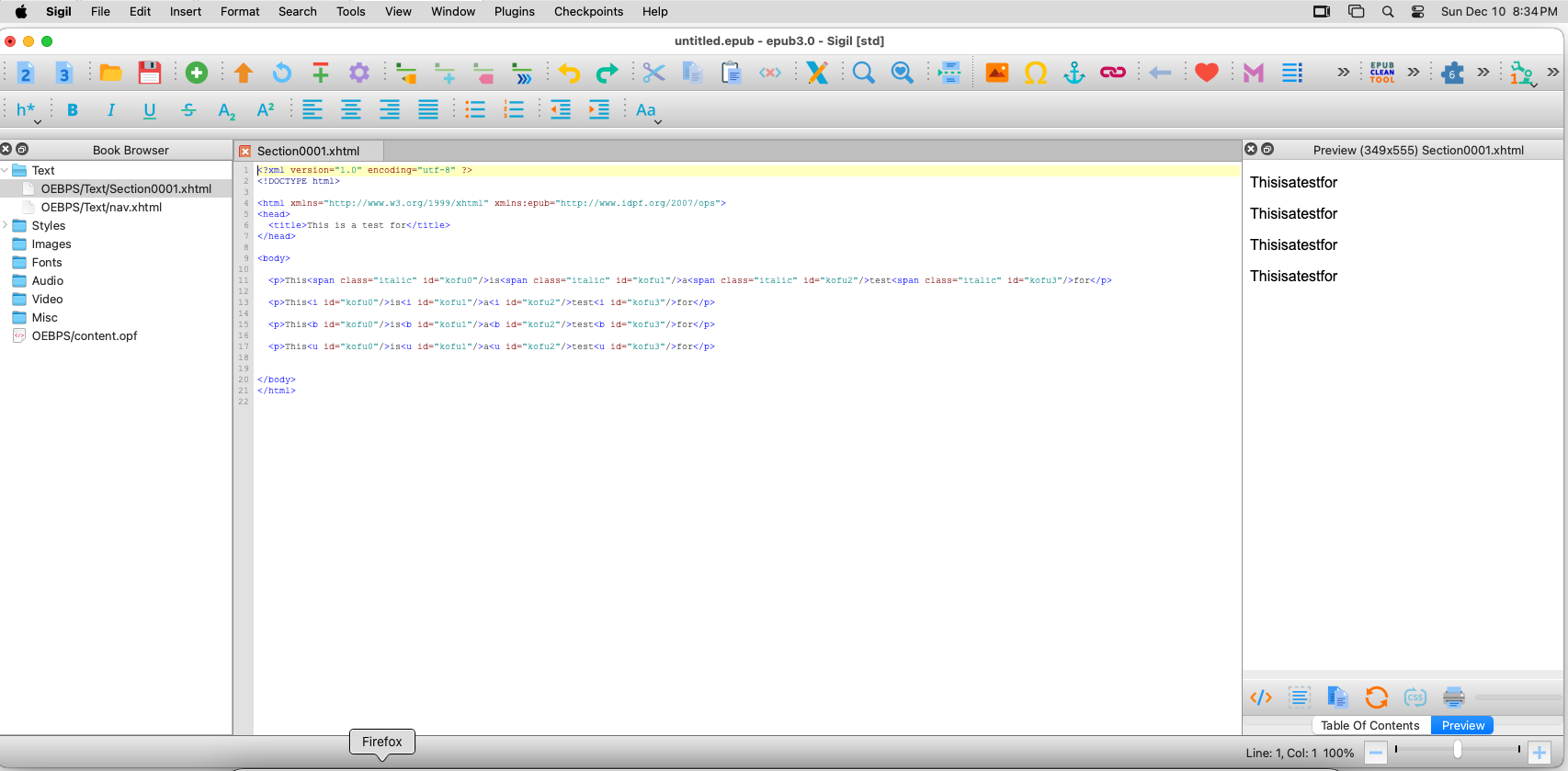Show hidden toolbar items after list icon
The image size is (1568, 771).
click(x=1343, y=73)
